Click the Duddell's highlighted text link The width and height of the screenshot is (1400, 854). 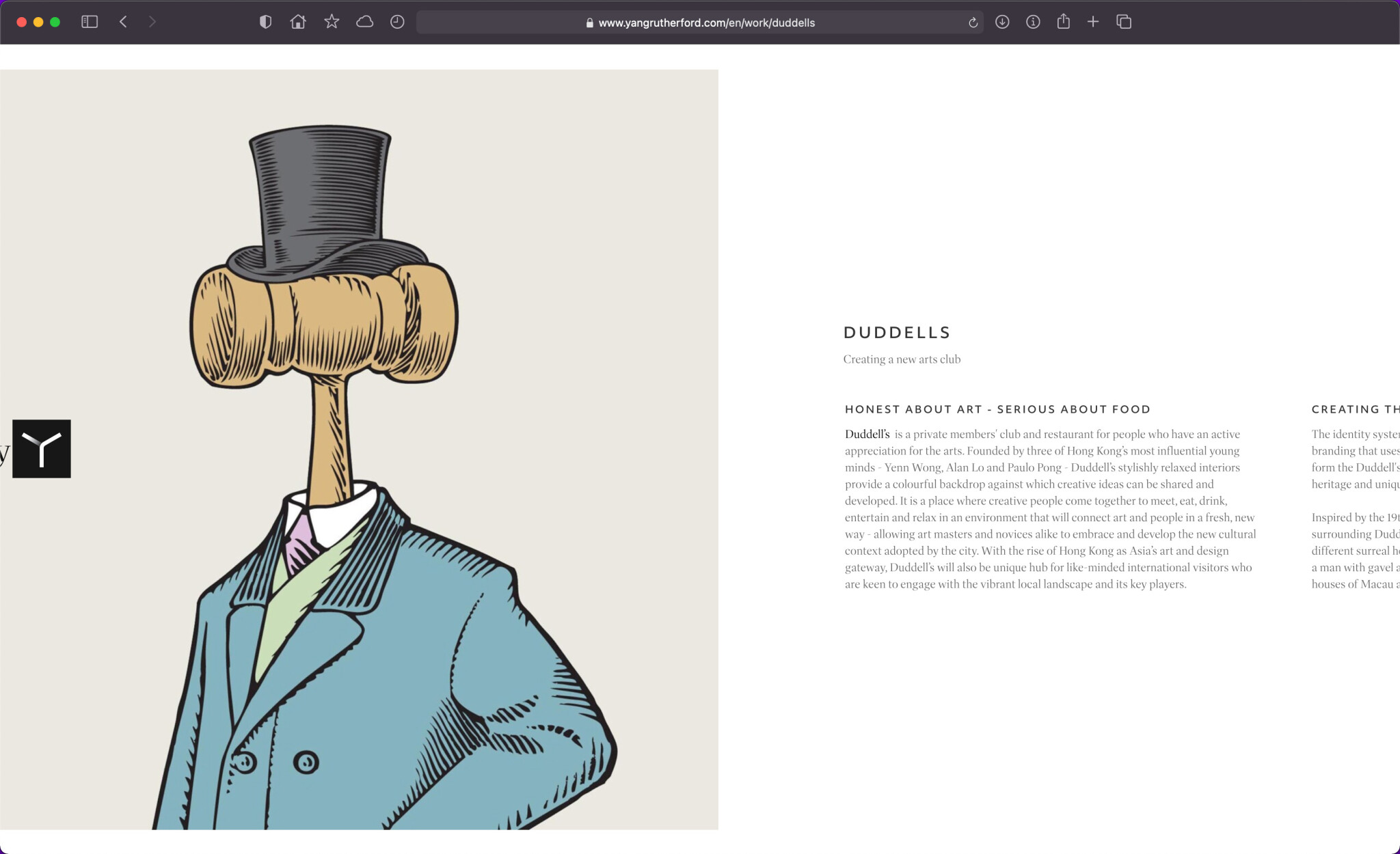(867, 435)
